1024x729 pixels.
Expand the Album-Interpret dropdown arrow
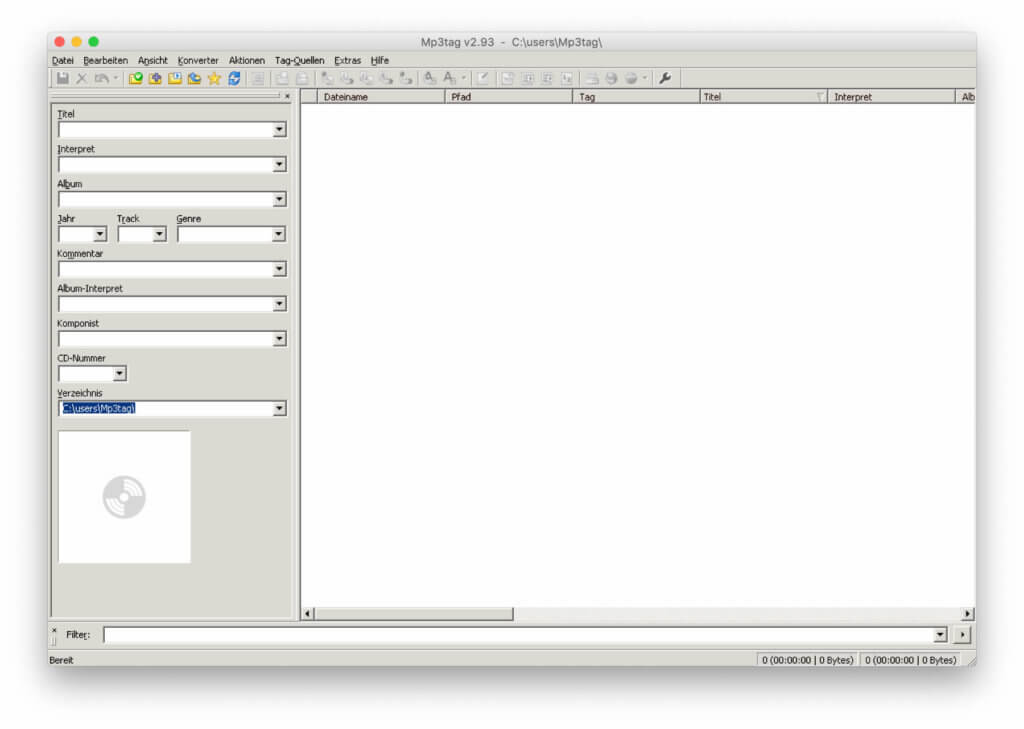tap(280, 304)
